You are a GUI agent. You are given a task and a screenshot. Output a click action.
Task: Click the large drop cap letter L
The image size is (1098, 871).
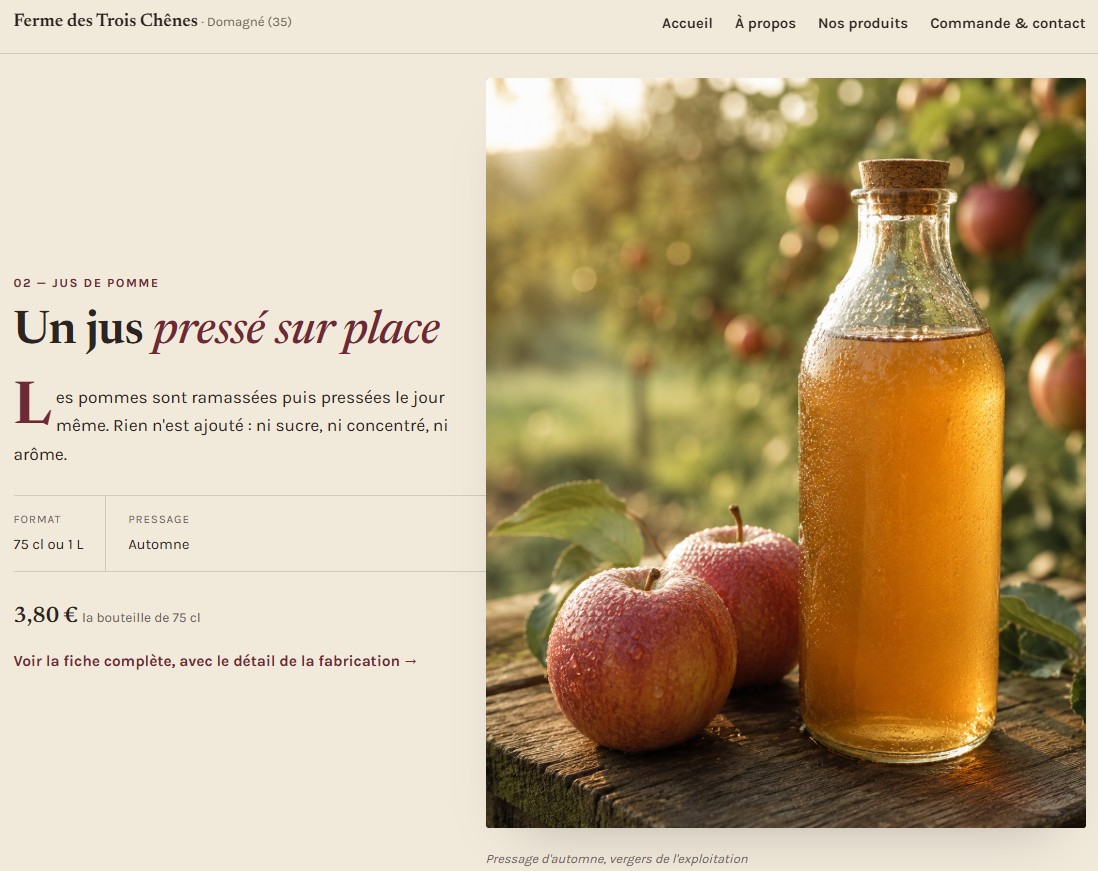(x=32, y=403)
